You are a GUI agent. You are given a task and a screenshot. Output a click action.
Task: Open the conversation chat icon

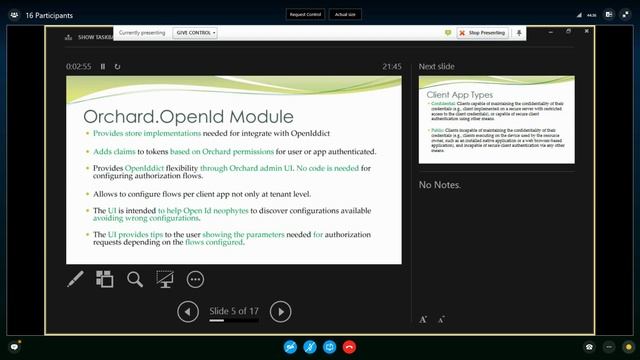click(14, 347)
